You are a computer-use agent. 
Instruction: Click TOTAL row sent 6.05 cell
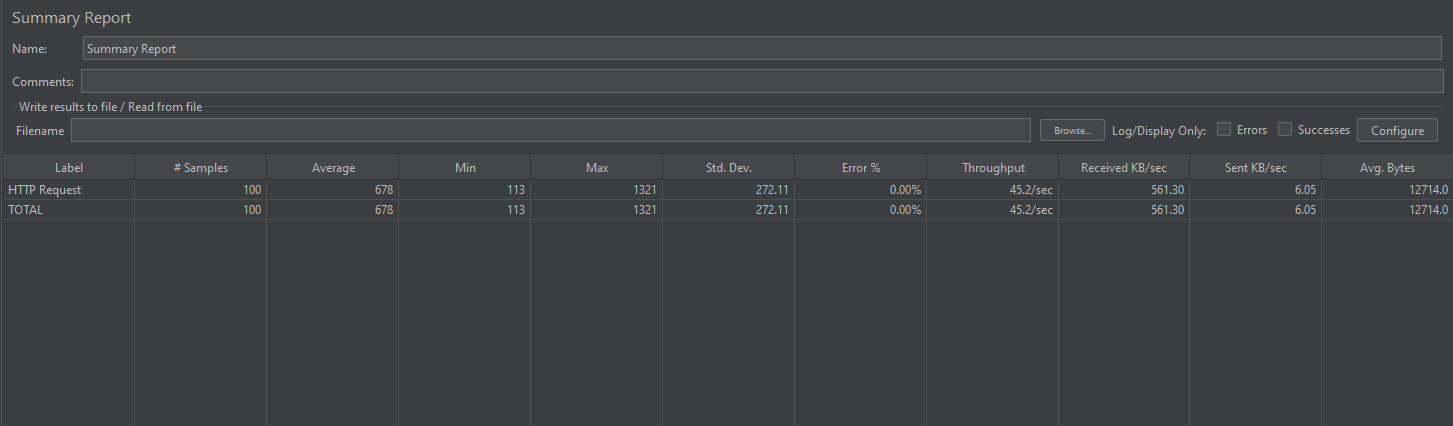click(1256, 210)
